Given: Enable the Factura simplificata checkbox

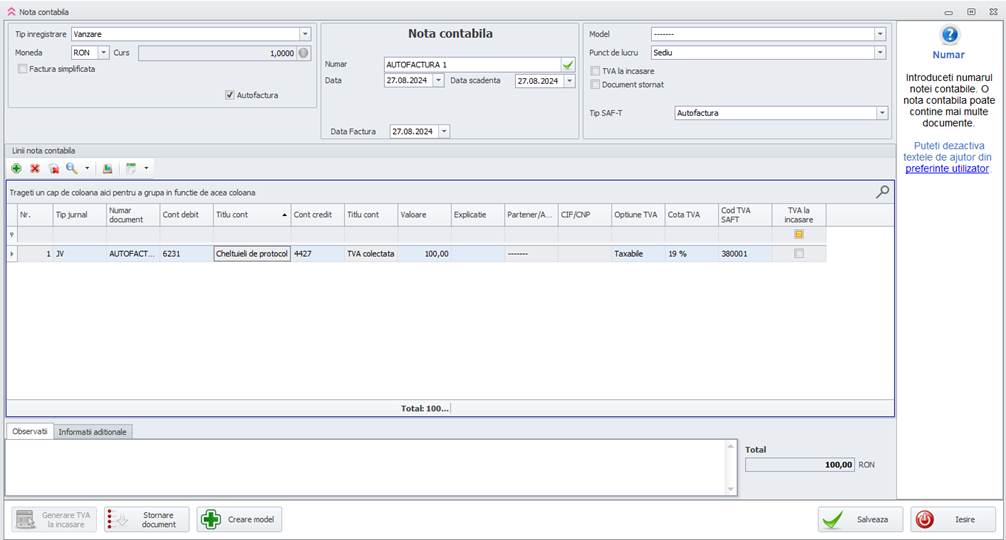Looking at the screenshot, I should point(22,69).
